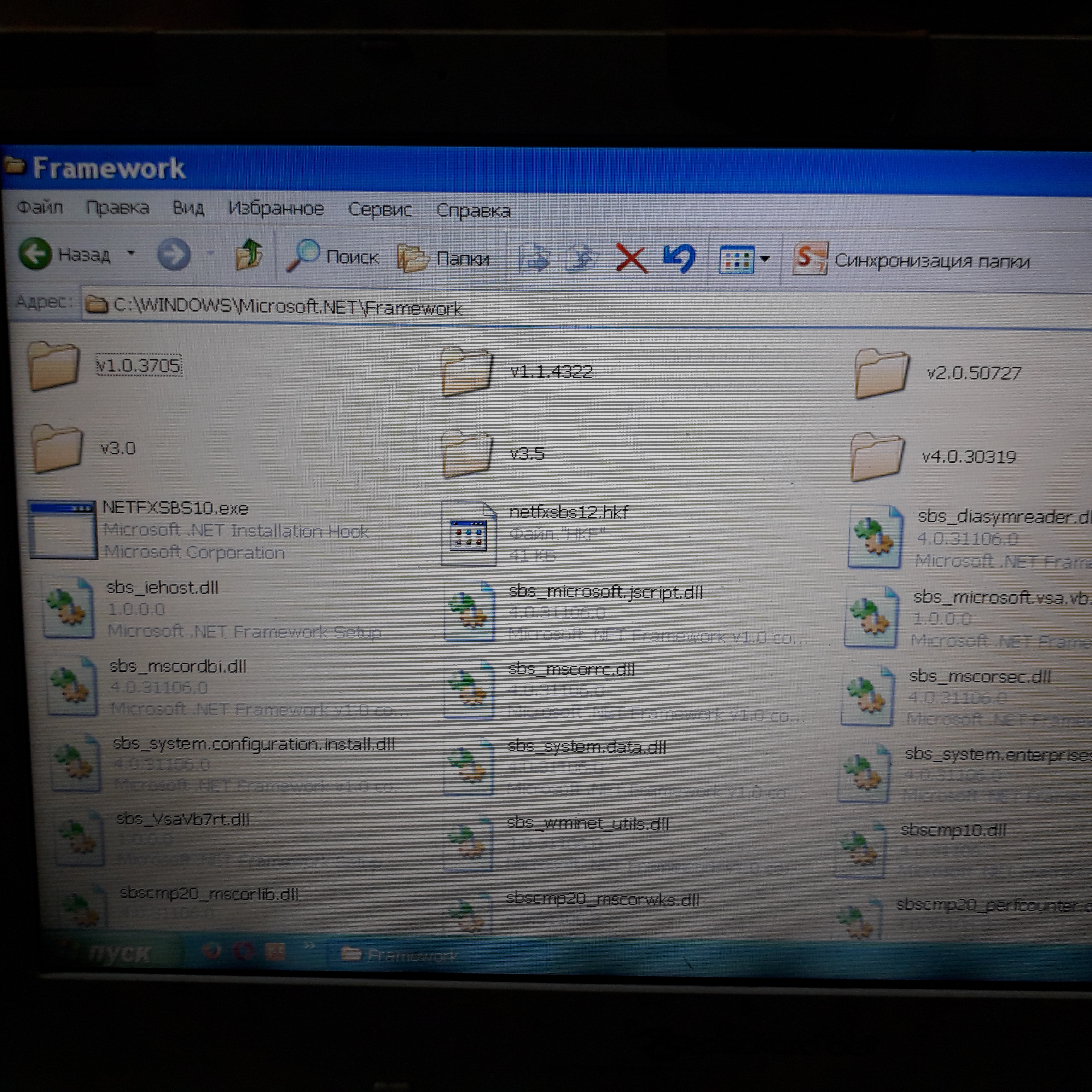Select the v2.0.50727 folder icon
Viewport: 1092px width, 1092px height.
pos(882,374)
